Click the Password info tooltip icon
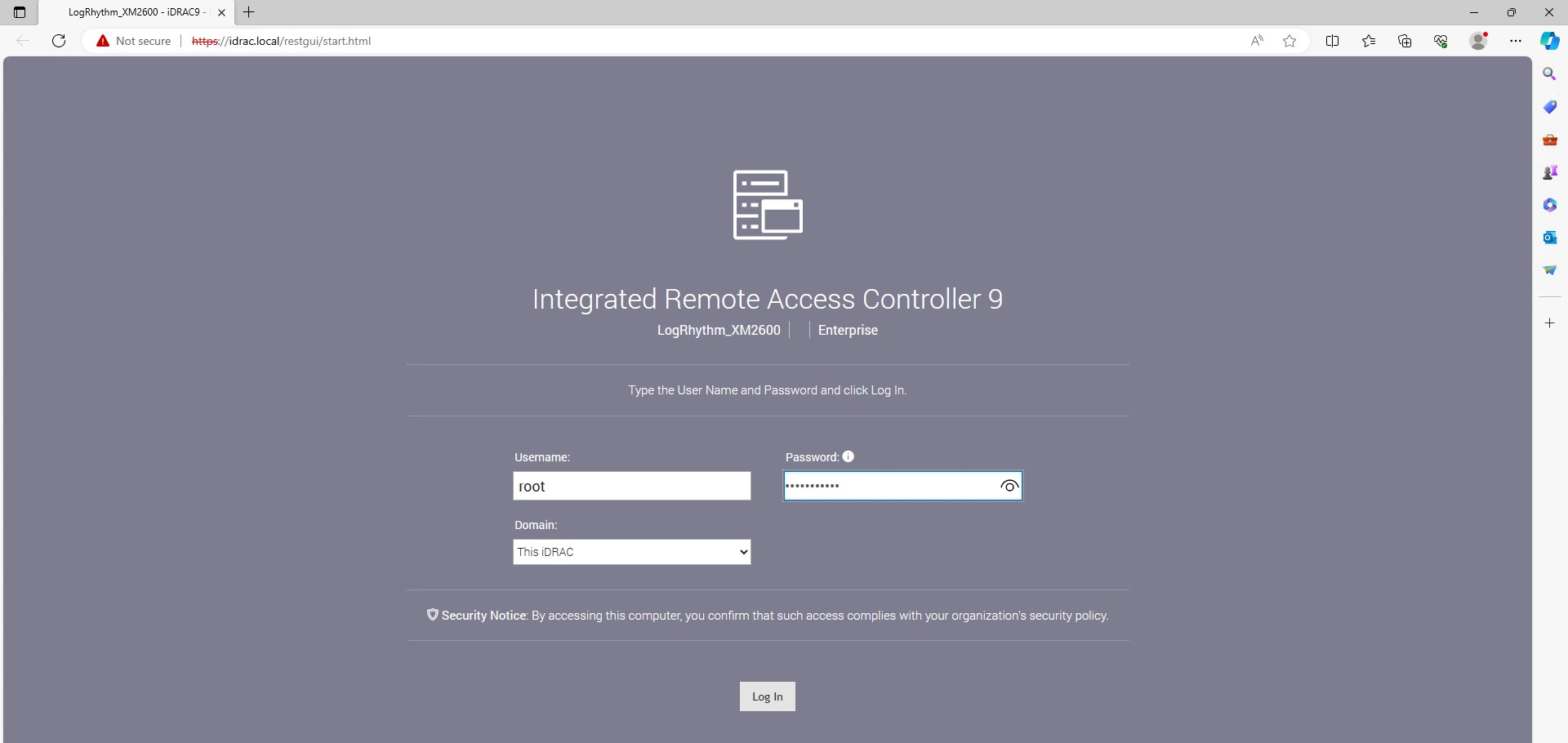 point(848,456)
